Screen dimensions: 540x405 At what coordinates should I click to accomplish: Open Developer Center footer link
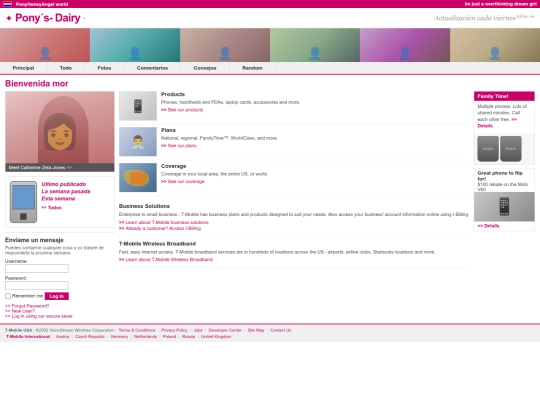tap(225, 330)
